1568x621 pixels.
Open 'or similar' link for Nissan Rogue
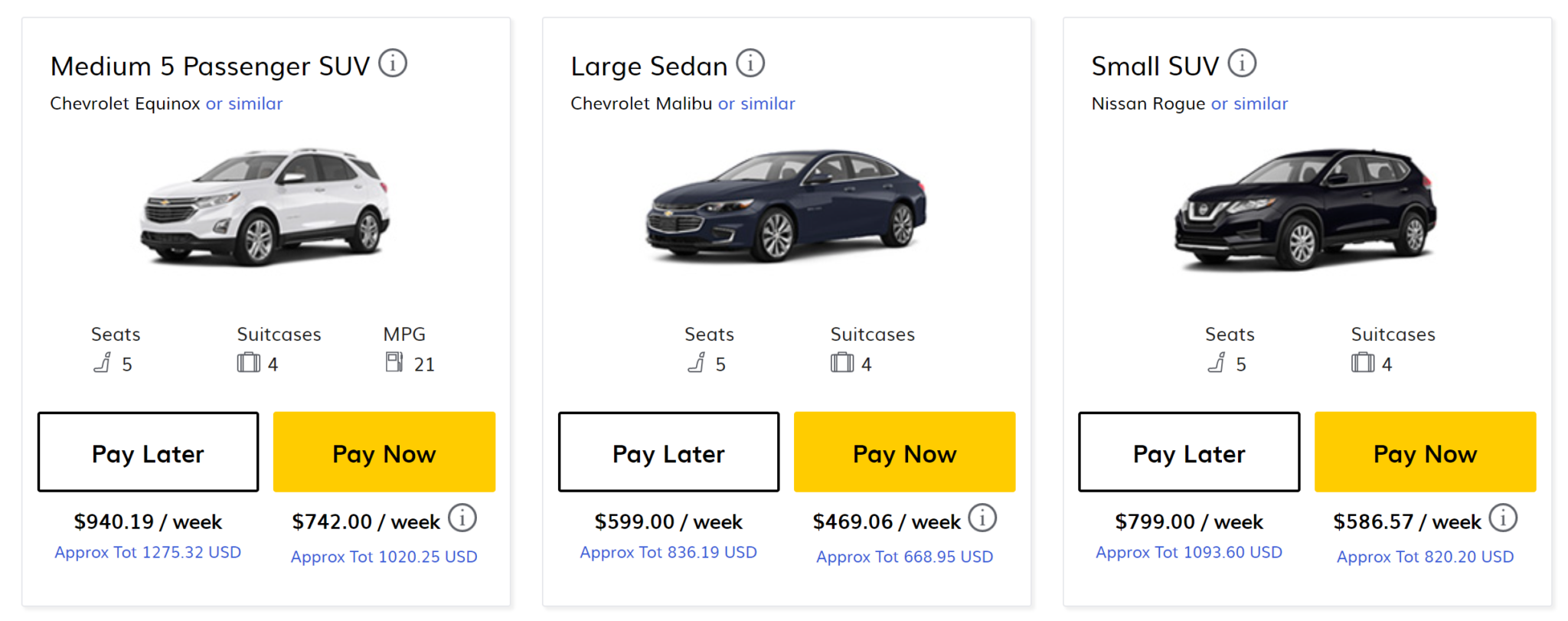click(x=1249, y=103)
